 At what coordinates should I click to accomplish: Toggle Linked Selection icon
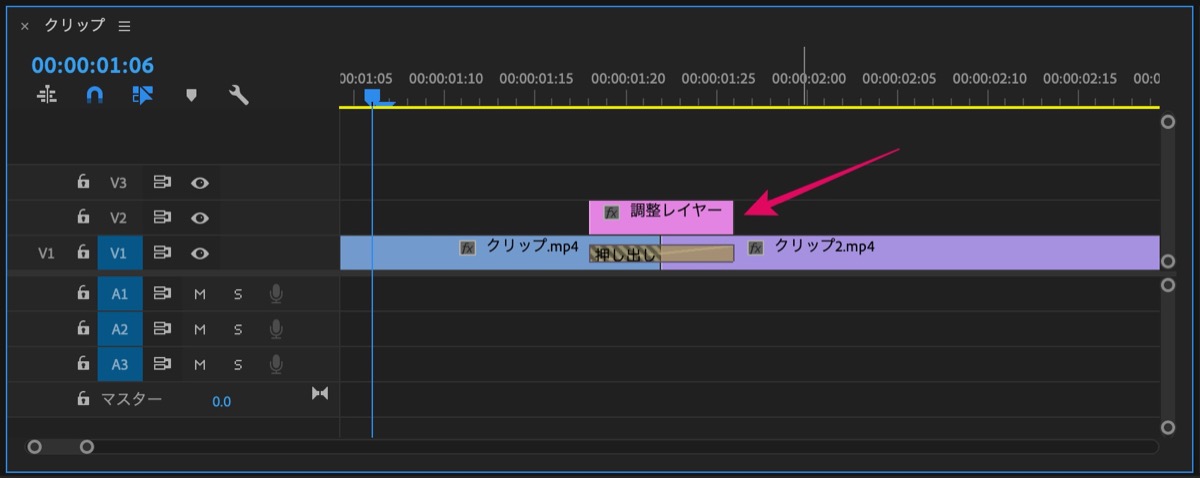pos(142,96)
